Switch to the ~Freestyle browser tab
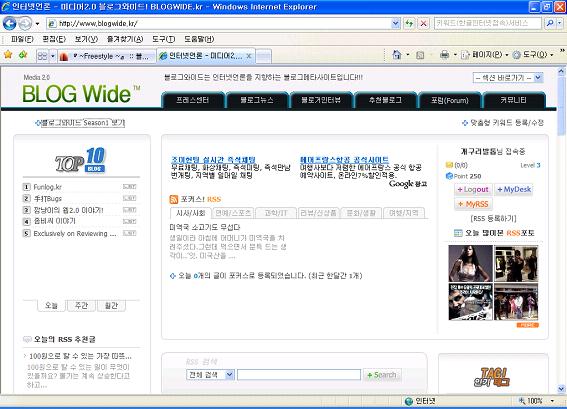This screenshot has width=567, height=409. pos(107,56)
